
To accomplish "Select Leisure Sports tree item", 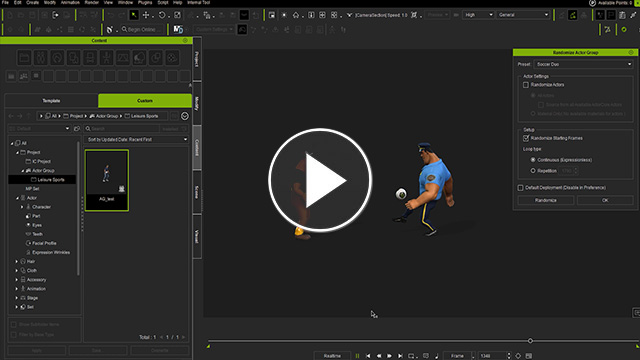I will click(51, 180).
